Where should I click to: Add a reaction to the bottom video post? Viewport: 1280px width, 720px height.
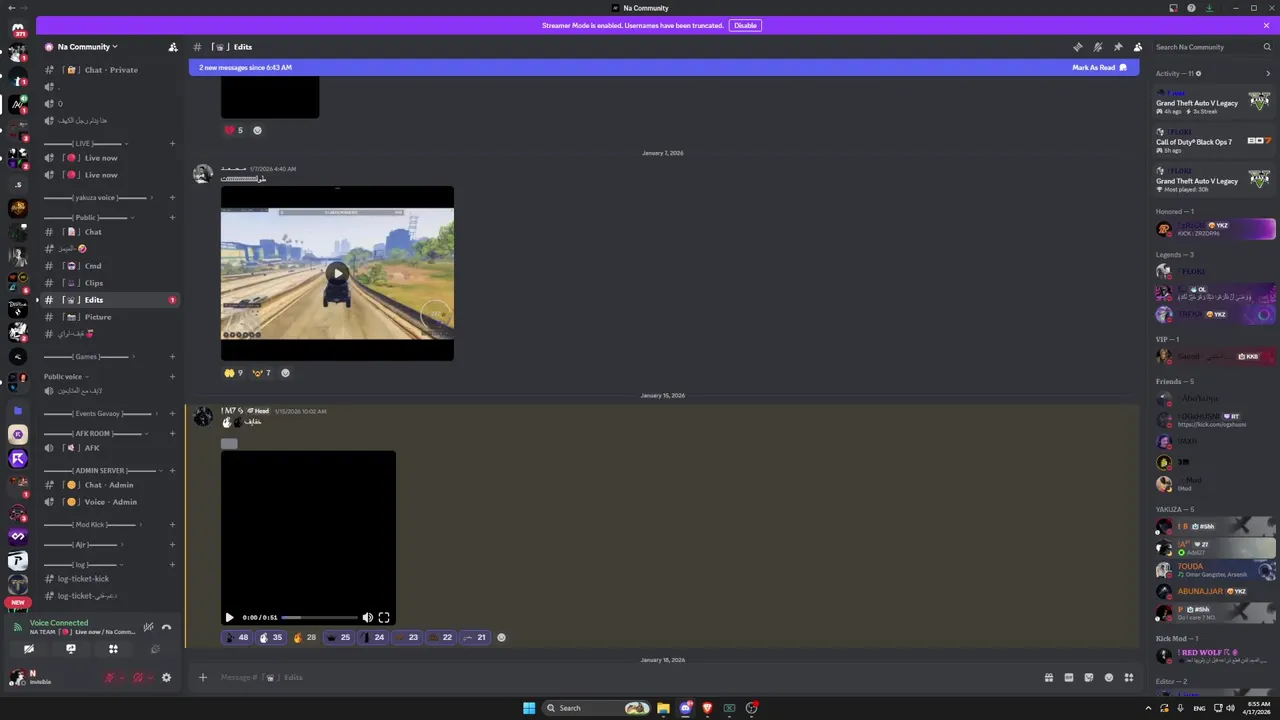click(501, 637)
